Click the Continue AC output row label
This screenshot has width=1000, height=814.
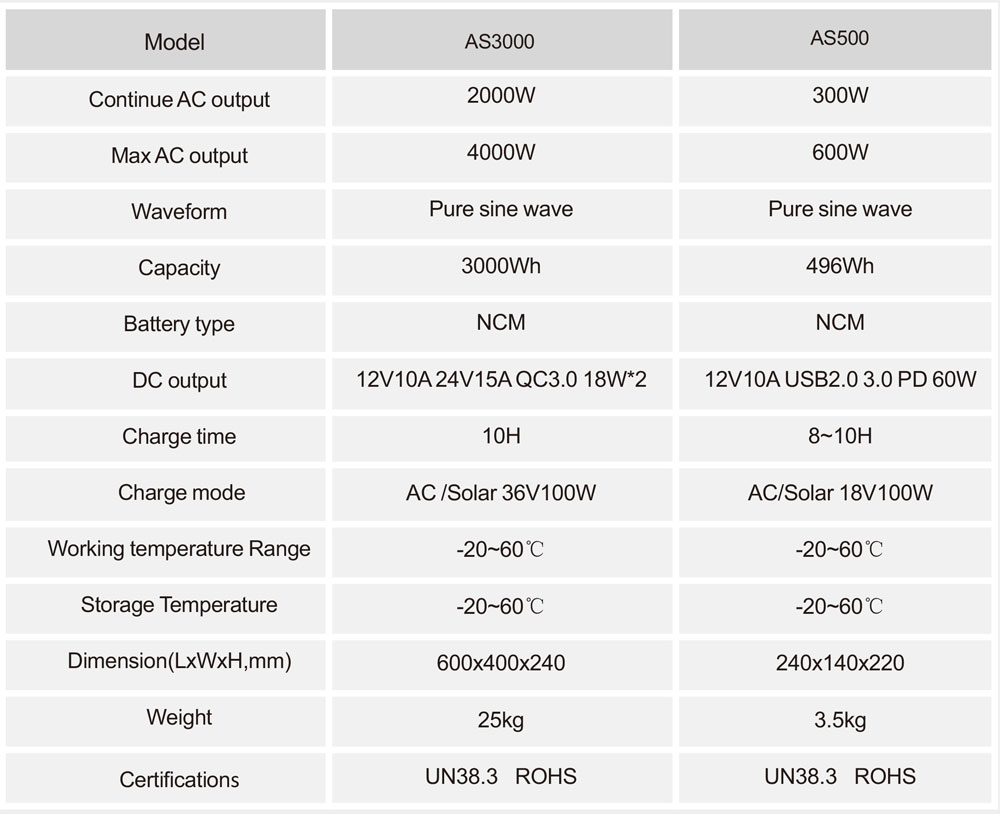pyautogui.click(x=179, y=100)
